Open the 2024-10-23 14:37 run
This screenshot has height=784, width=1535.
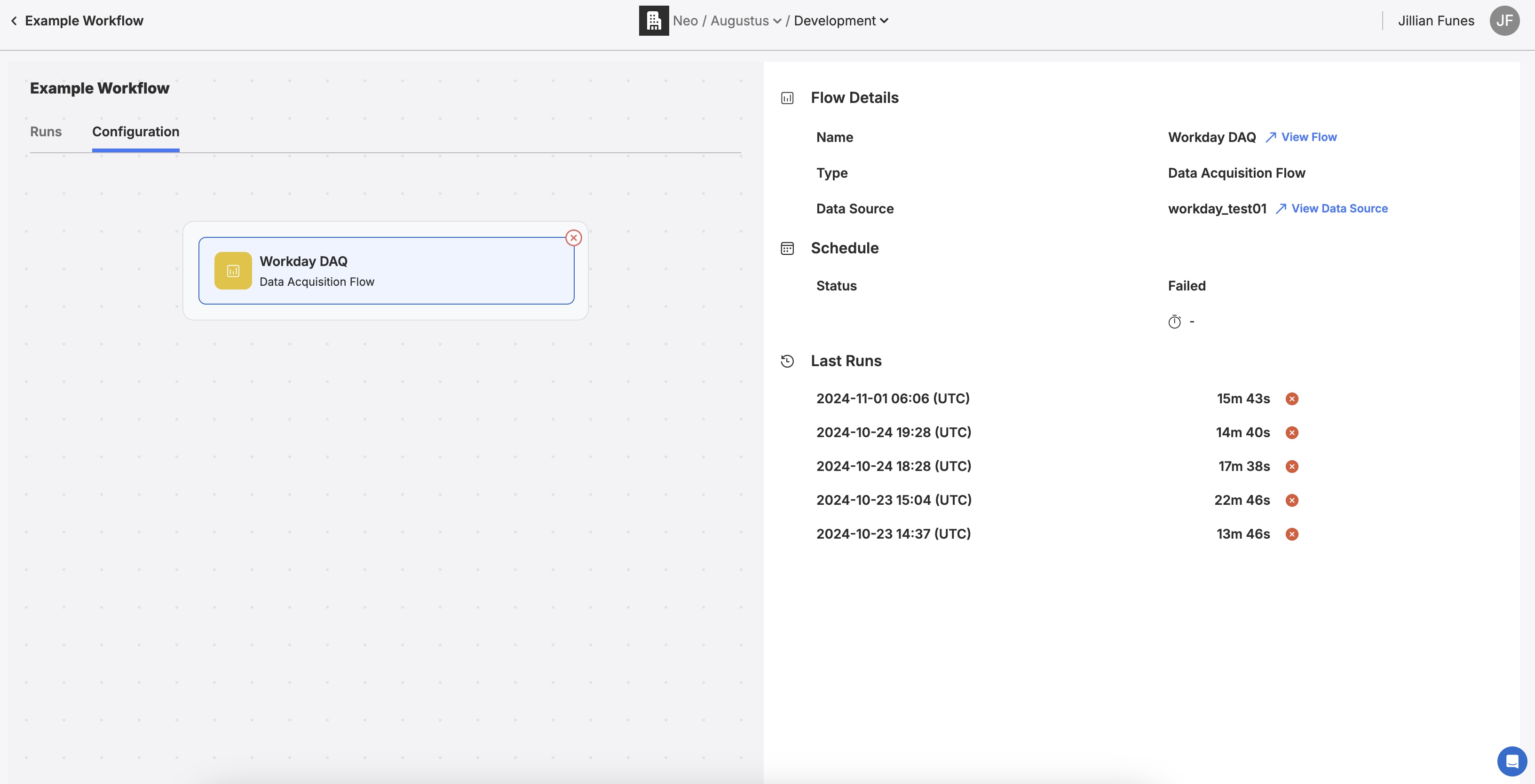[x=893, y=534]
